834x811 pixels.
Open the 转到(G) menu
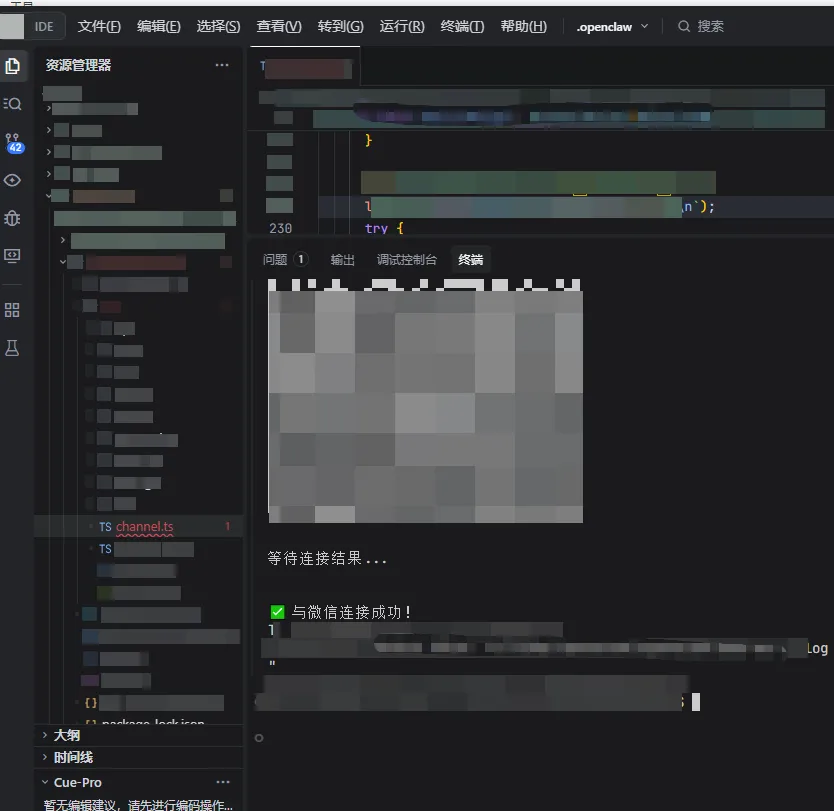(340, 26)
